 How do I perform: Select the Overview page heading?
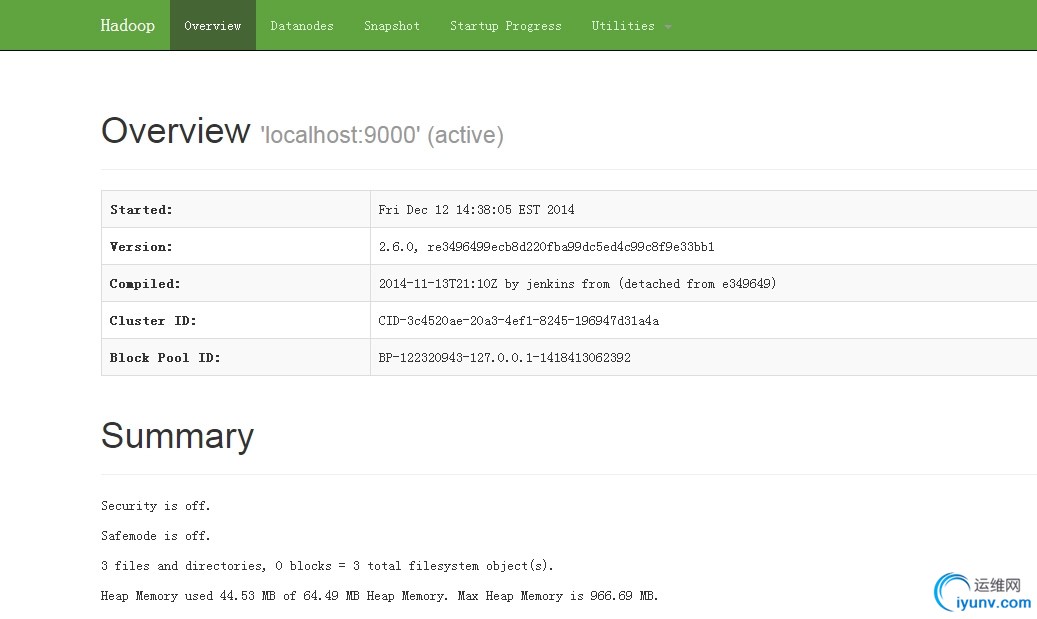pyautogui.click(x=175, y=130)
